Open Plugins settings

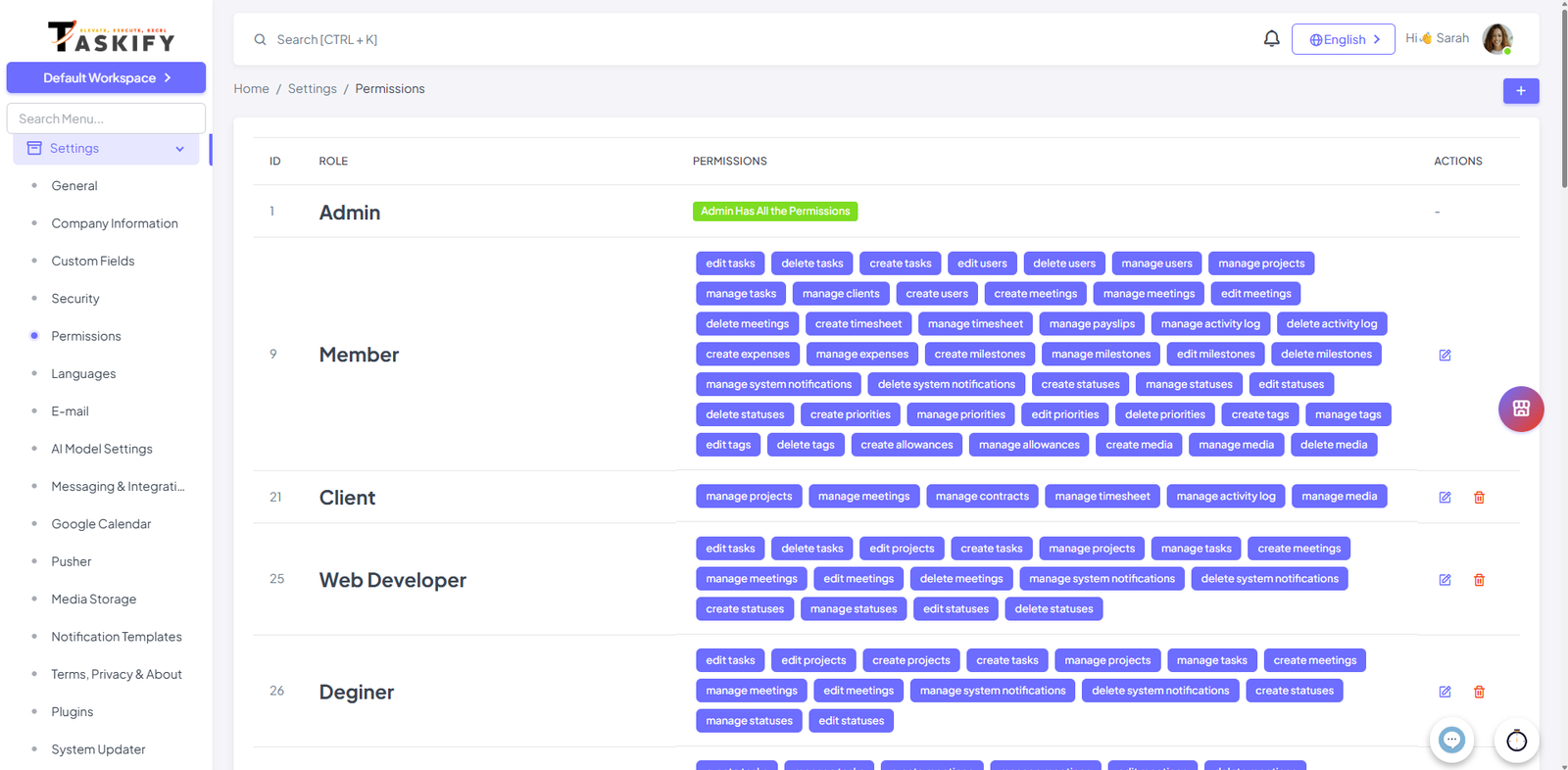point(73,712)
